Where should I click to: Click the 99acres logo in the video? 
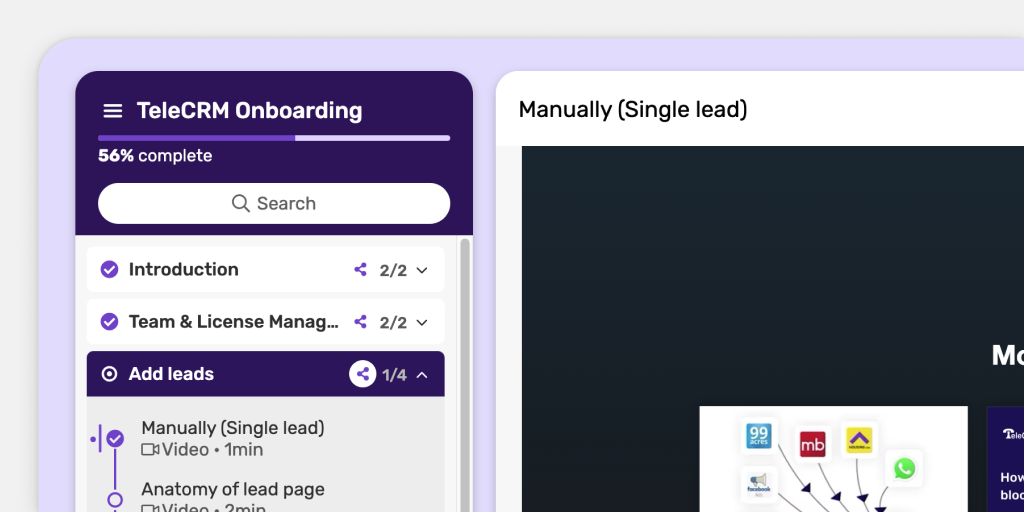758,436
